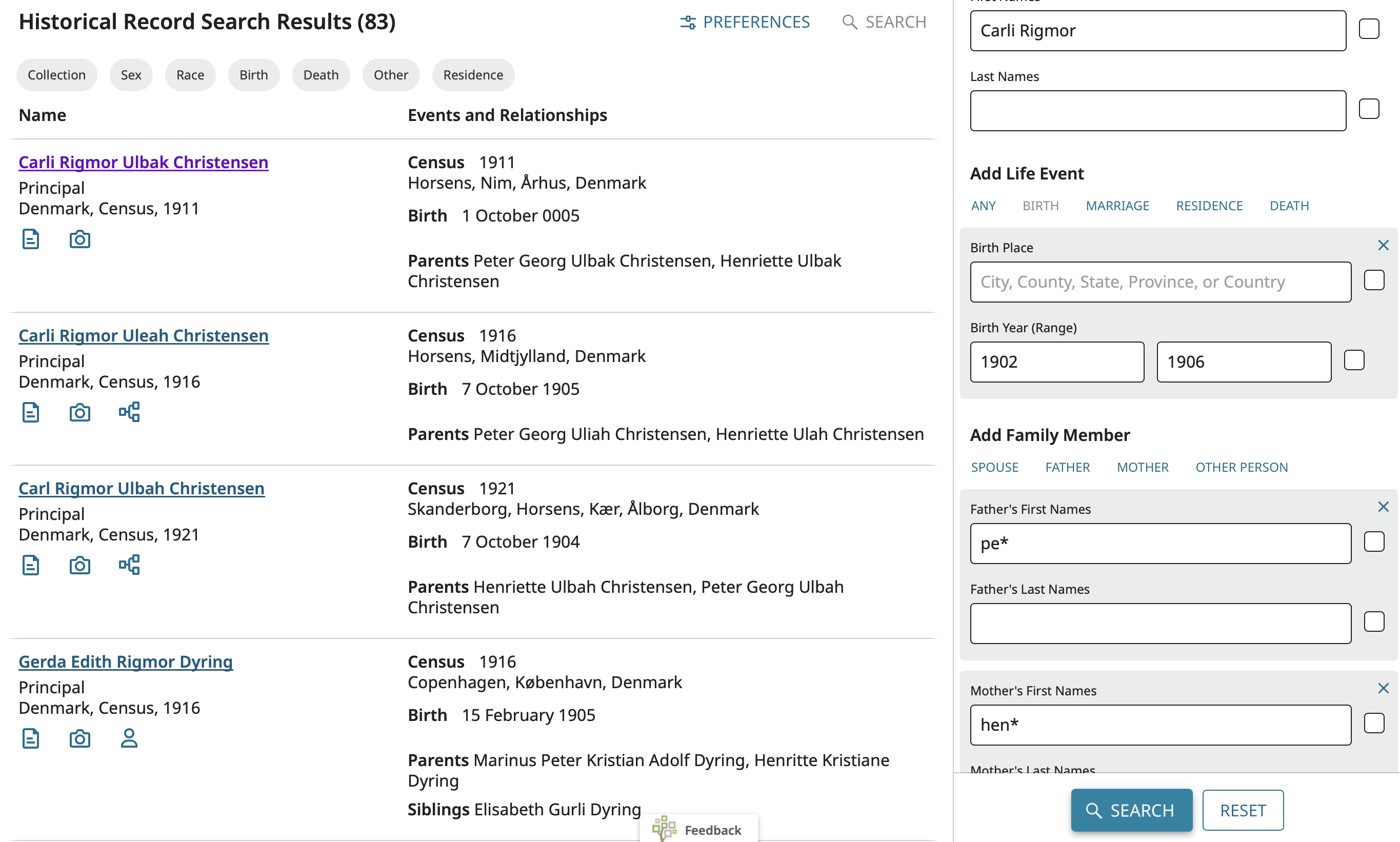Open the Residence filter
The image size is (1400, 842).
pyautogui.click(x=472, y=74)
